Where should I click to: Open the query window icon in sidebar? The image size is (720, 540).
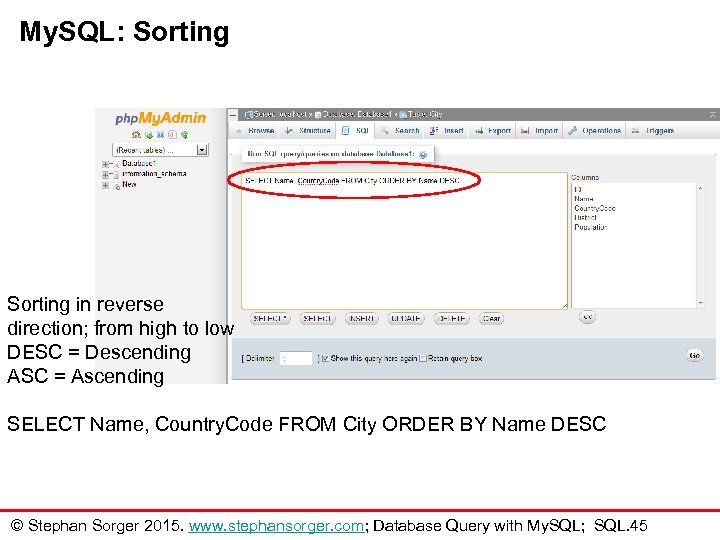click(160, 135)
